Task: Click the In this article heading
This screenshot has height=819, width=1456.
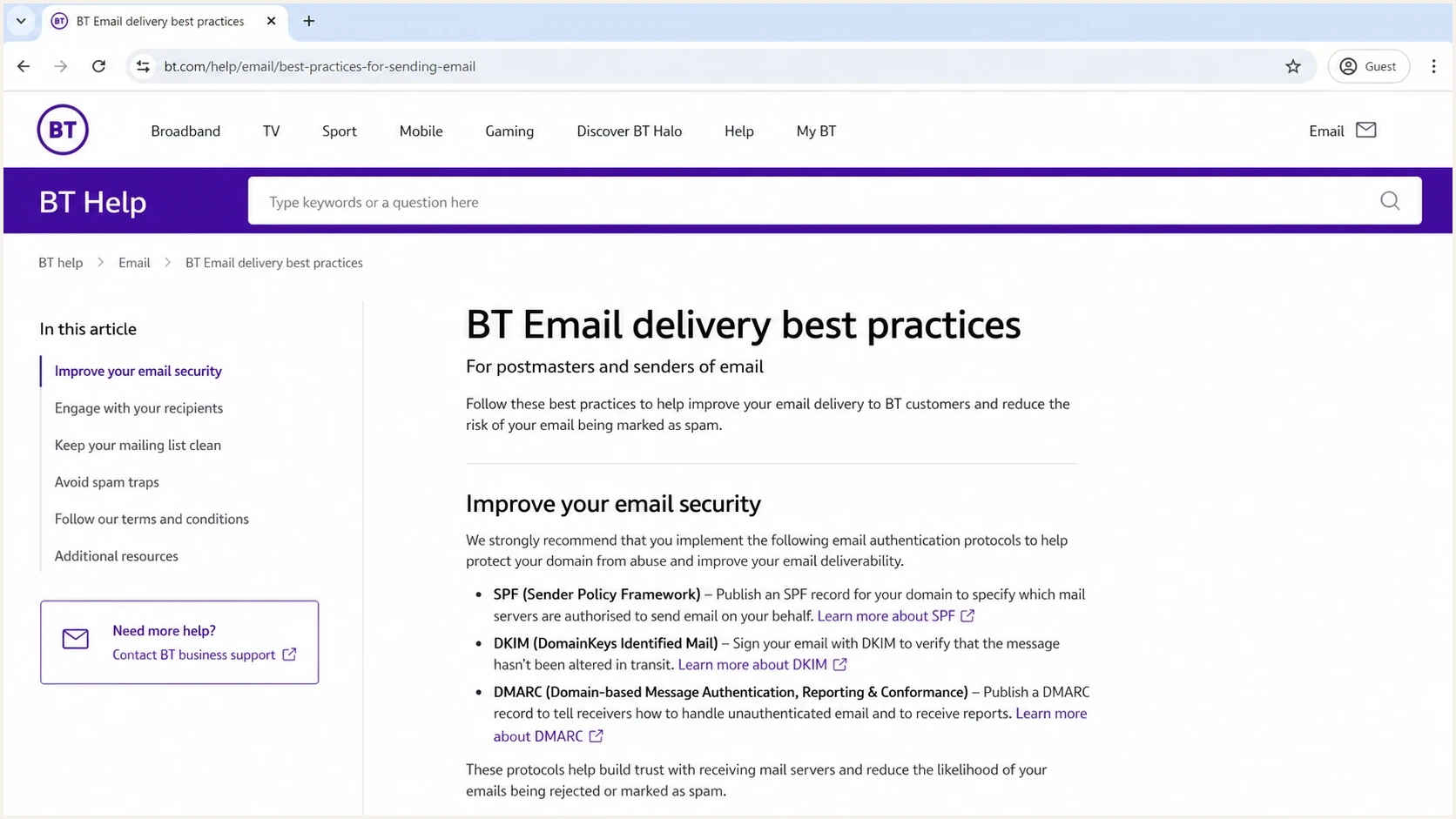Action: pos(88,329)
